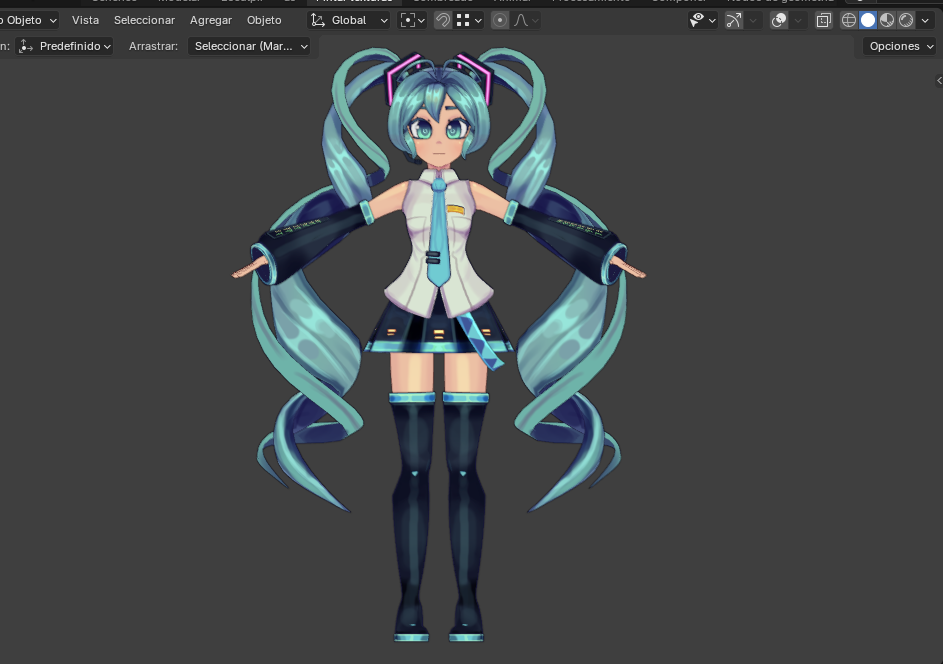Expand the sidebar with the edge arrow
Viewport: 943px width, 664px height.
[x=939, y=81]
